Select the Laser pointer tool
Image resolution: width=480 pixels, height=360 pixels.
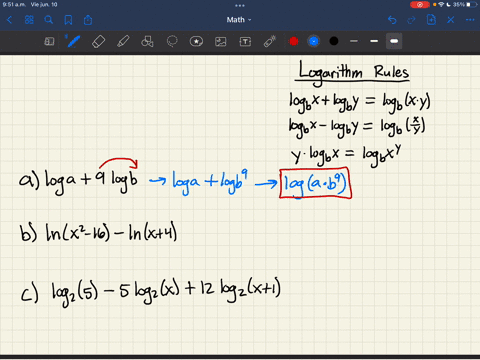click(270, 41)
